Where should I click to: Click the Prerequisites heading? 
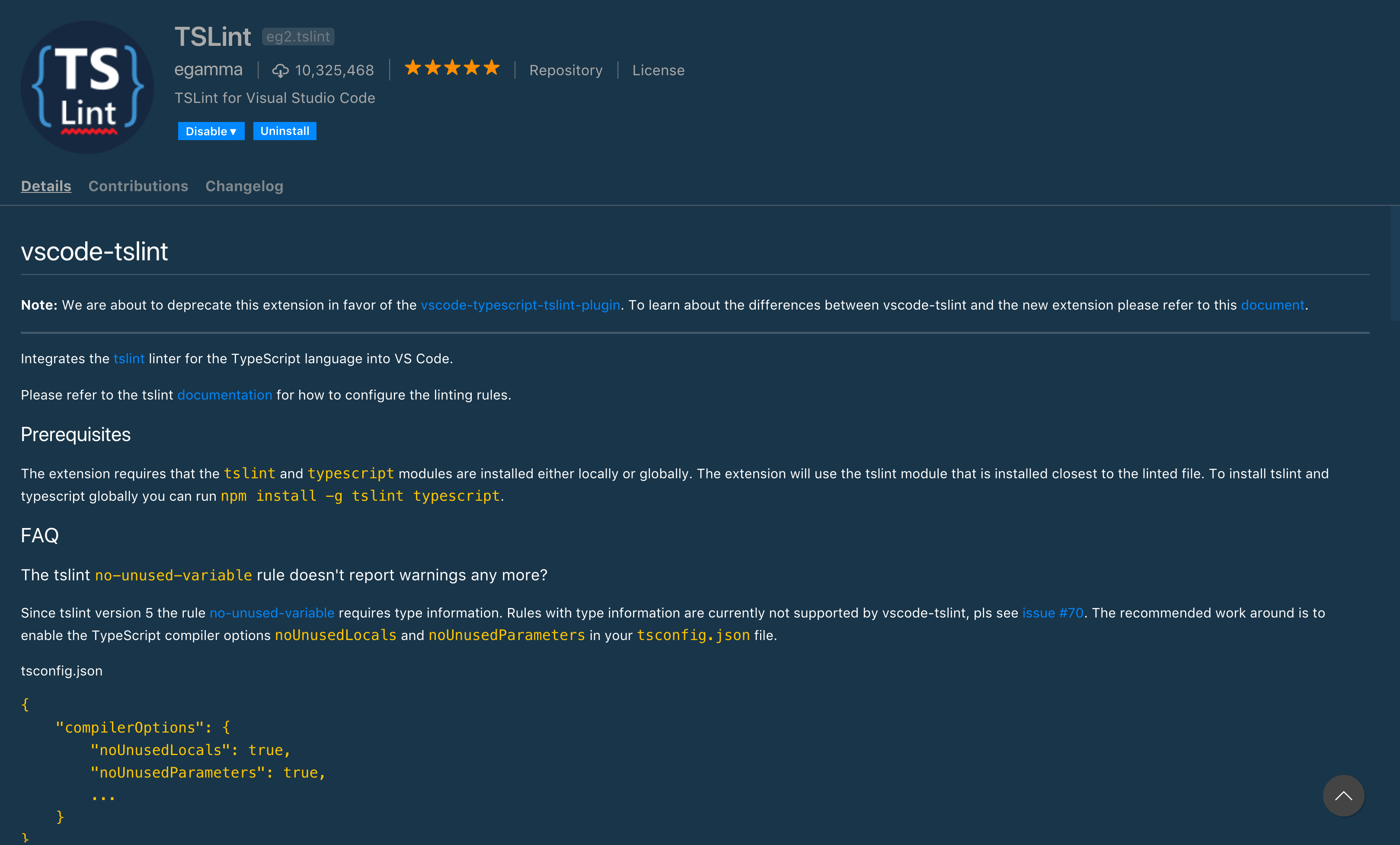(76, 434)
